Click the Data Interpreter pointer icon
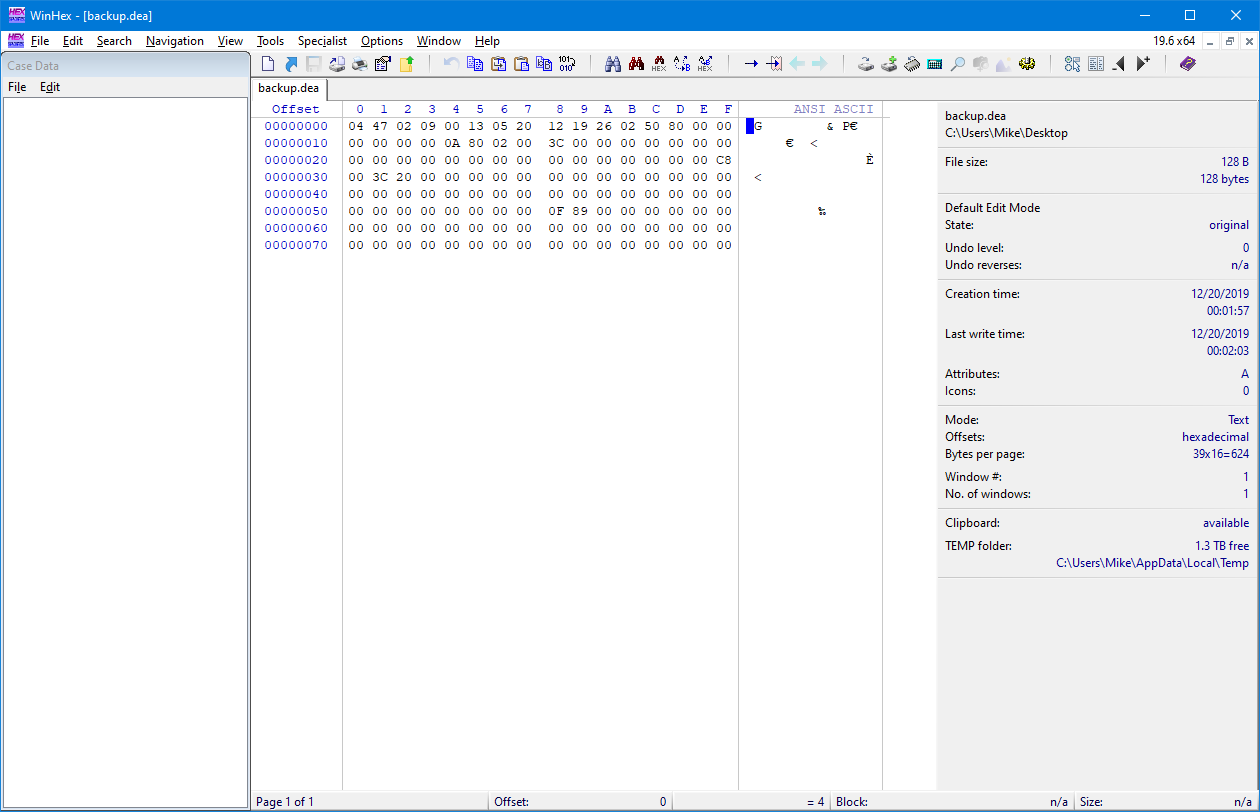Viewport: 1260px width, 812px height. (x=1073, y=64)
